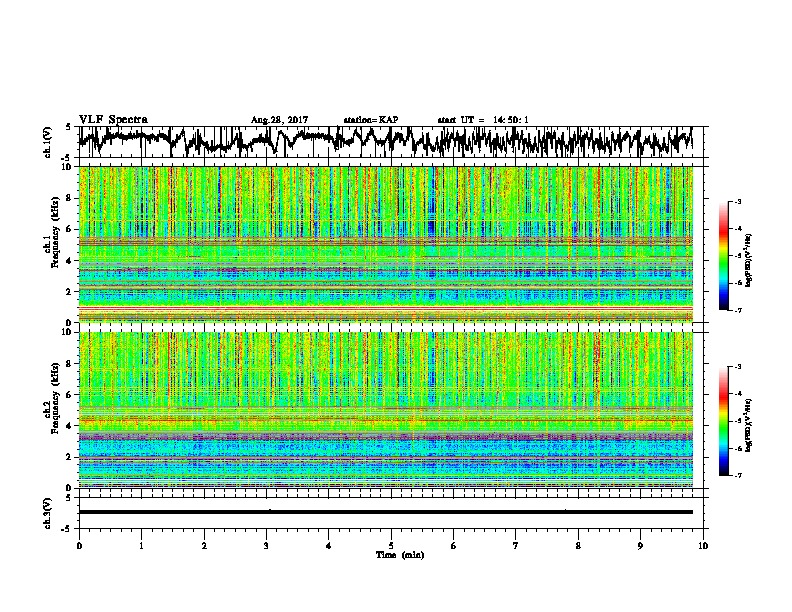This screenshot has width=792, height=612.
Task: Click the ch.2 color scale bar
Action: coord(723,421)
